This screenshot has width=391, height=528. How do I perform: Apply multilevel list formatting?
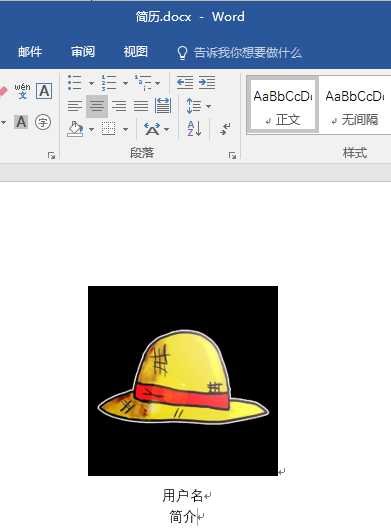(x=143, y=83)
